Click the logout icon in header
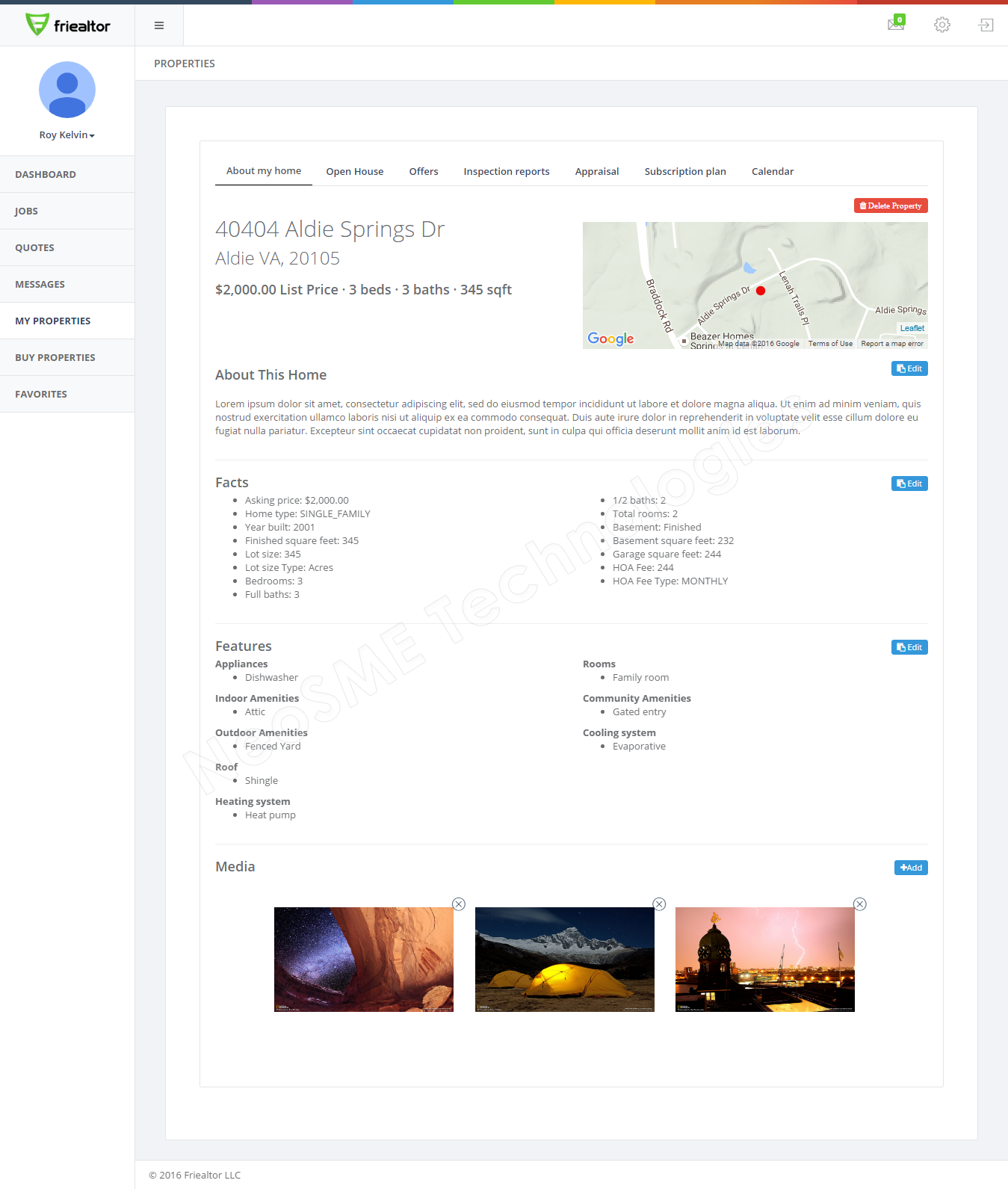 point(986,25)
